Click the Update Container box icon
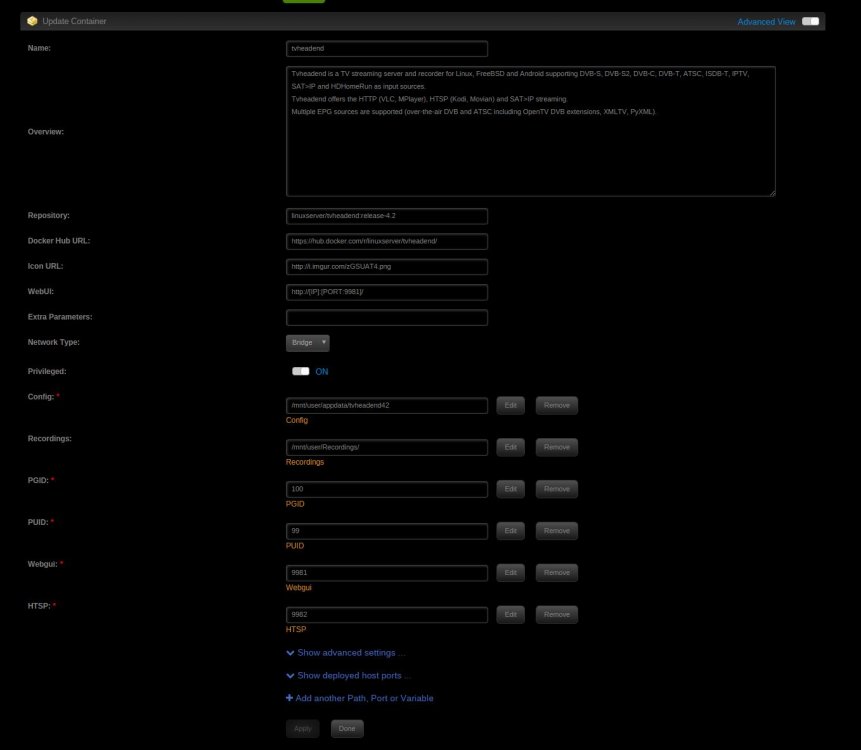The image size is (861, 750). click(32, 21)
